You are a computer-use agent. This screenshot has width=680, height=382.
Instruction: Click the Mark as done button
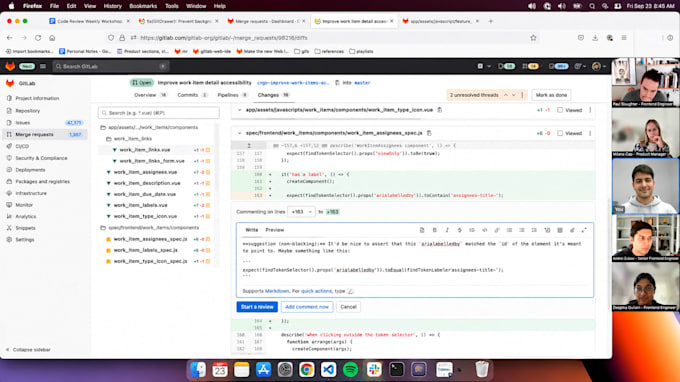551,95
